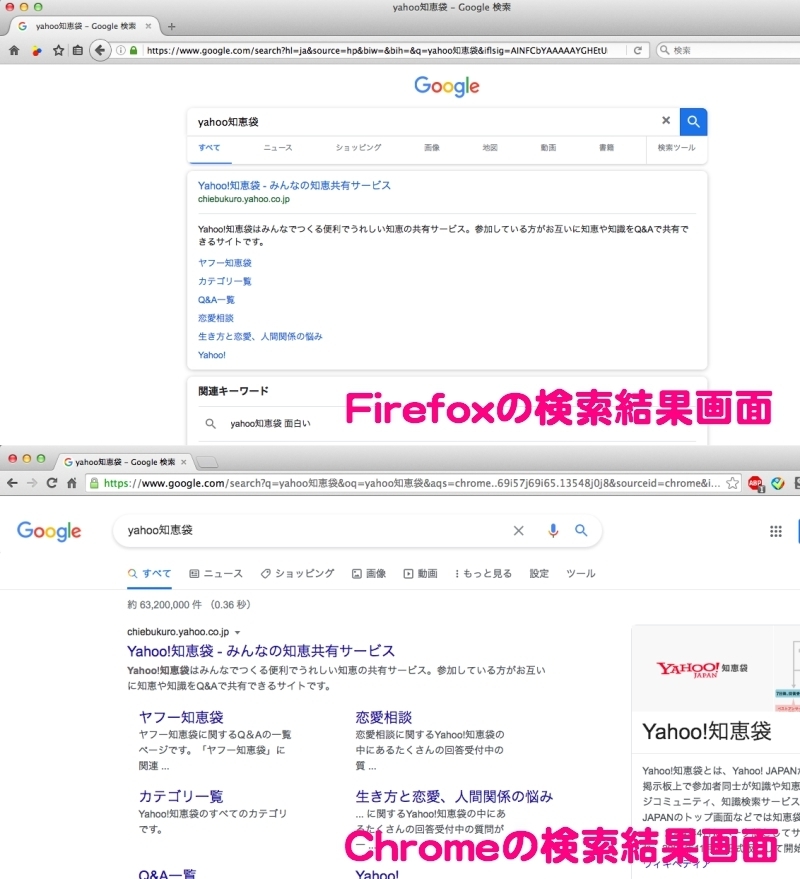Click Chrome home icon
800x879 pixels.
(72, 483)
